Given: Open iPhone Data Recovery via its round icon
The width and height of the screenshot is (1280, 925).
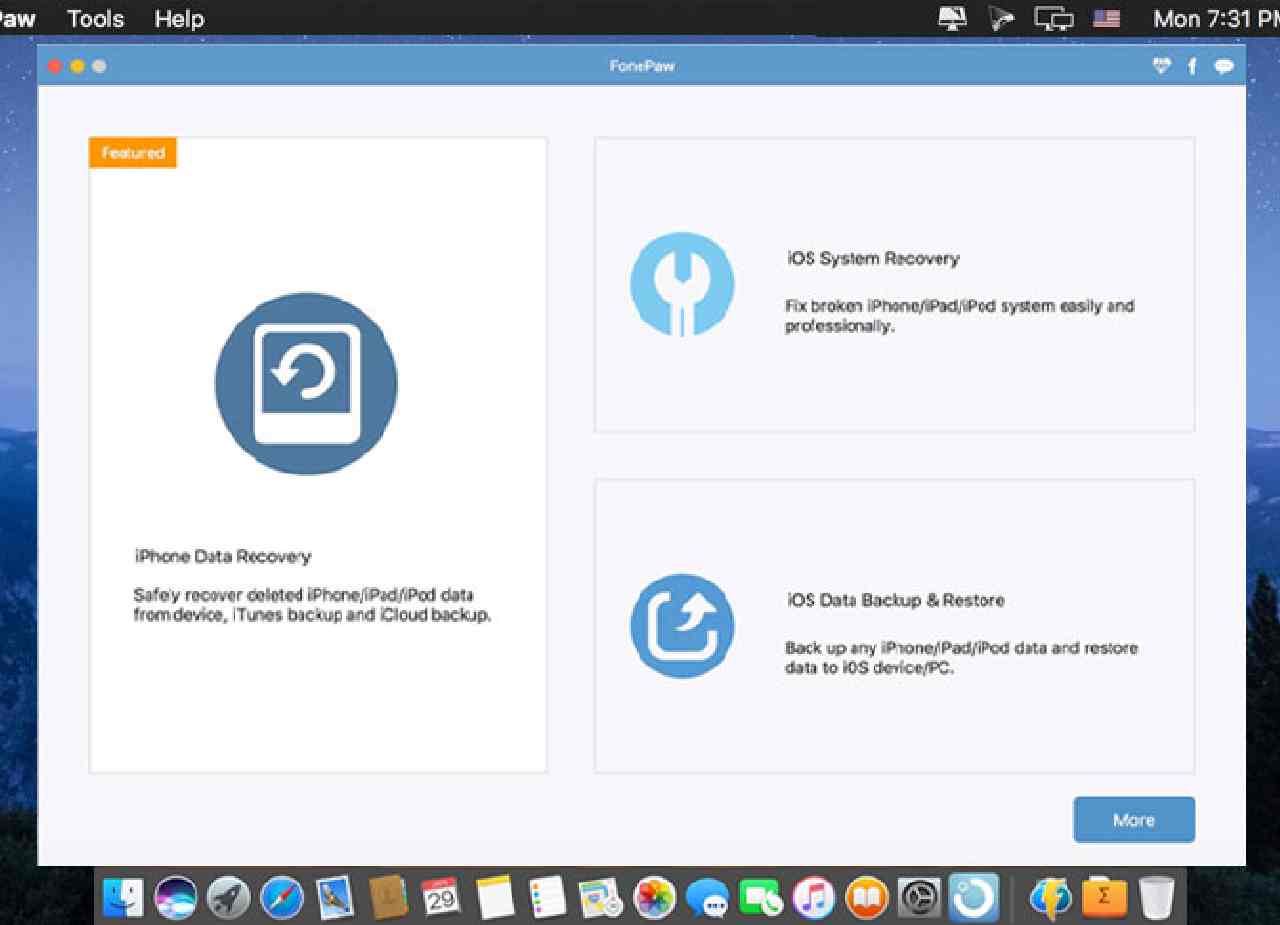Looking at the screenshot, I should 306,383.
